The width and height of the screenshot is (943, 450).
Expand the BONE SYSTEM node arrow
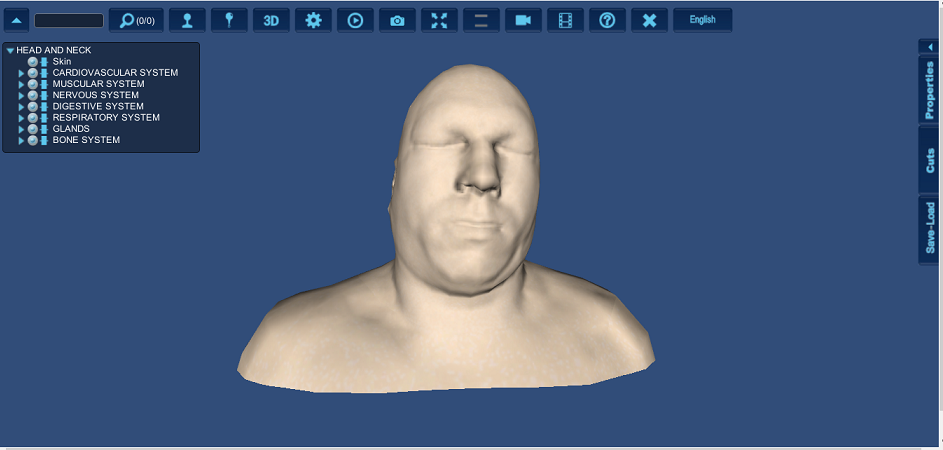[21, 141]
